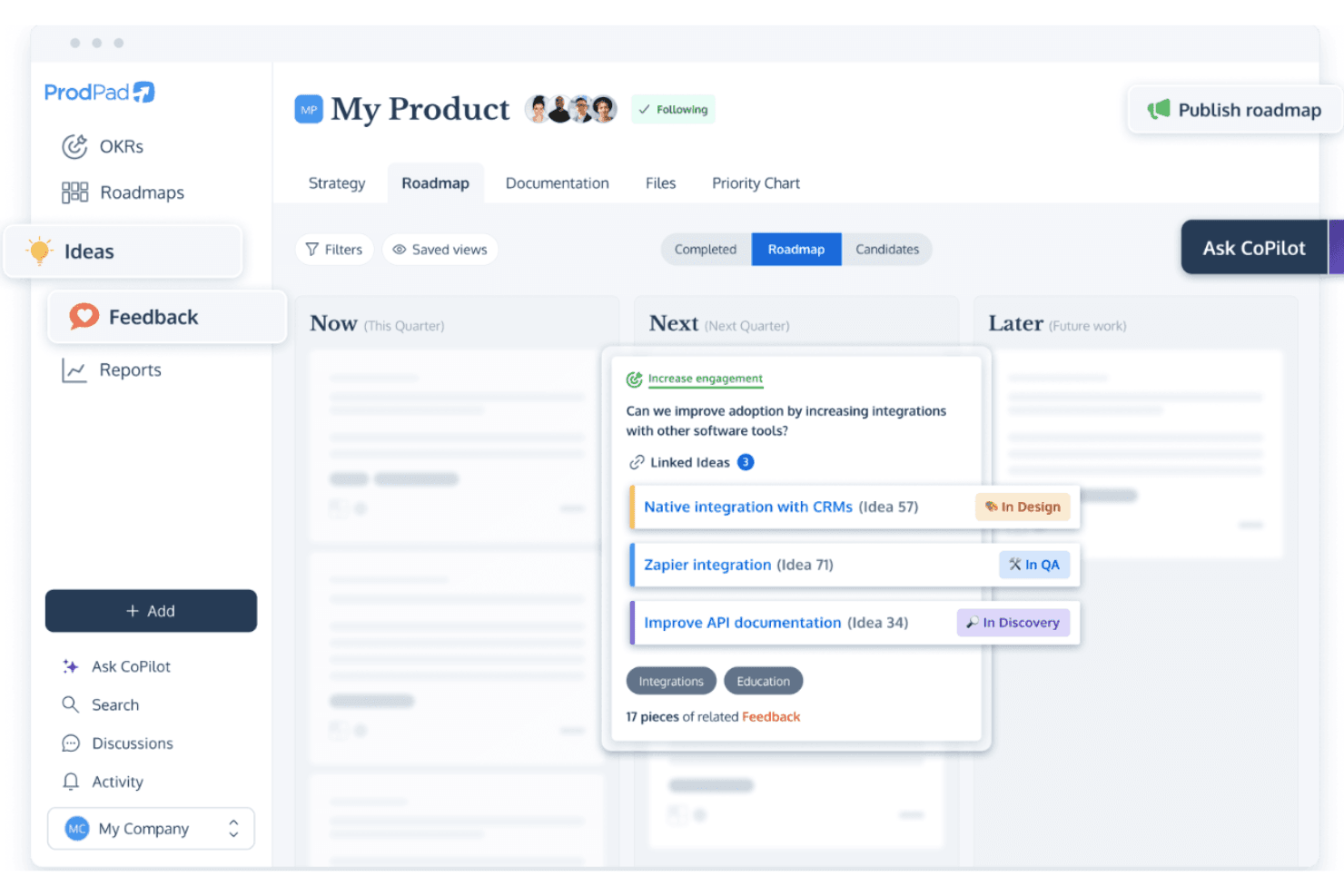Screen dimensions: 1344x896
Task: Open the Priority Chart tab
Action: point(756,183)
